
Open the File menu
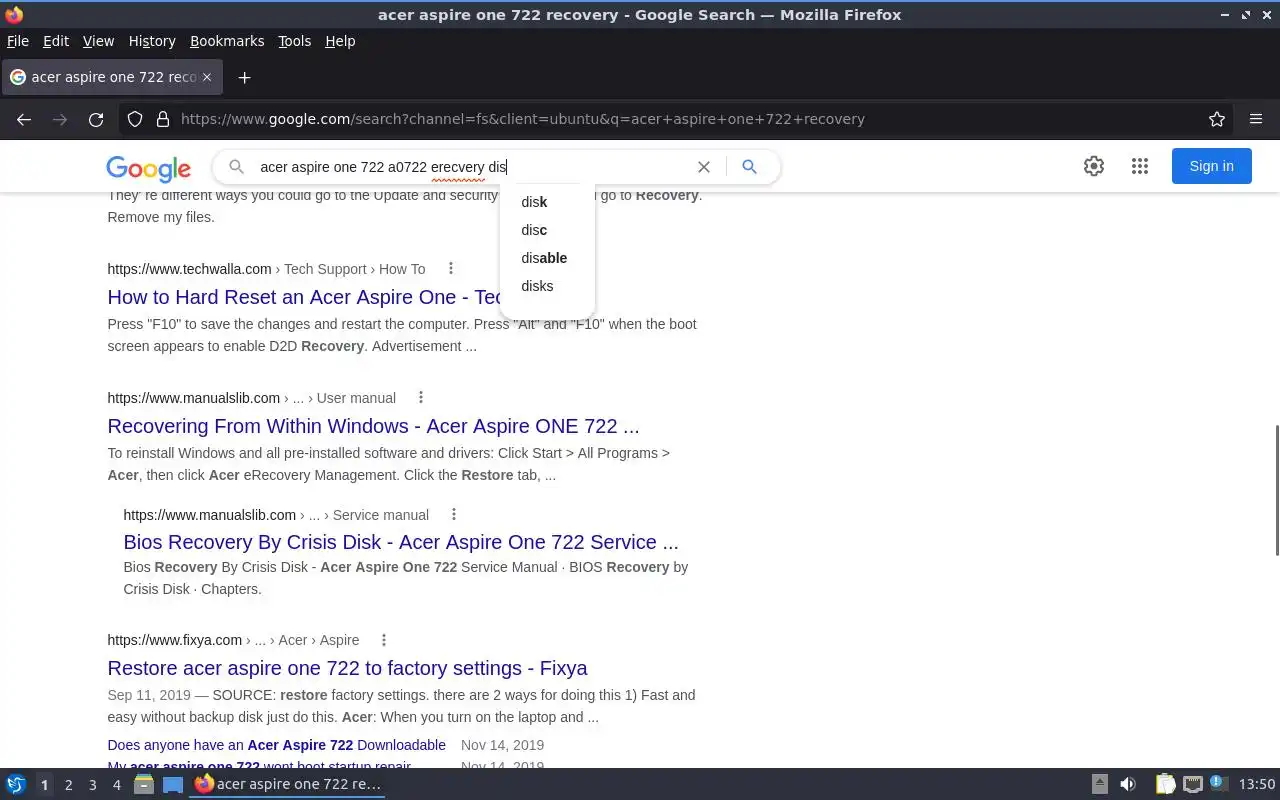pos(18,41)
